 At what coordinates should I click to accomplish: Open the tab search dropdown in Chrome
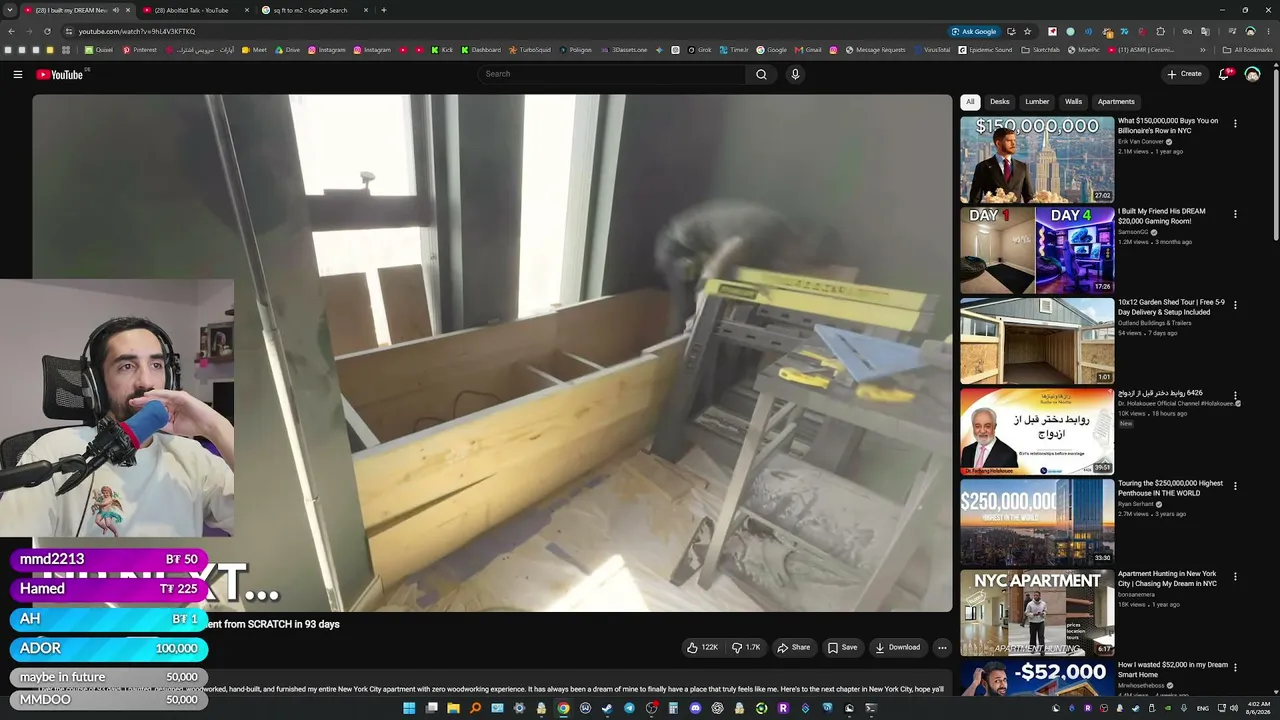tap(10, 10)
